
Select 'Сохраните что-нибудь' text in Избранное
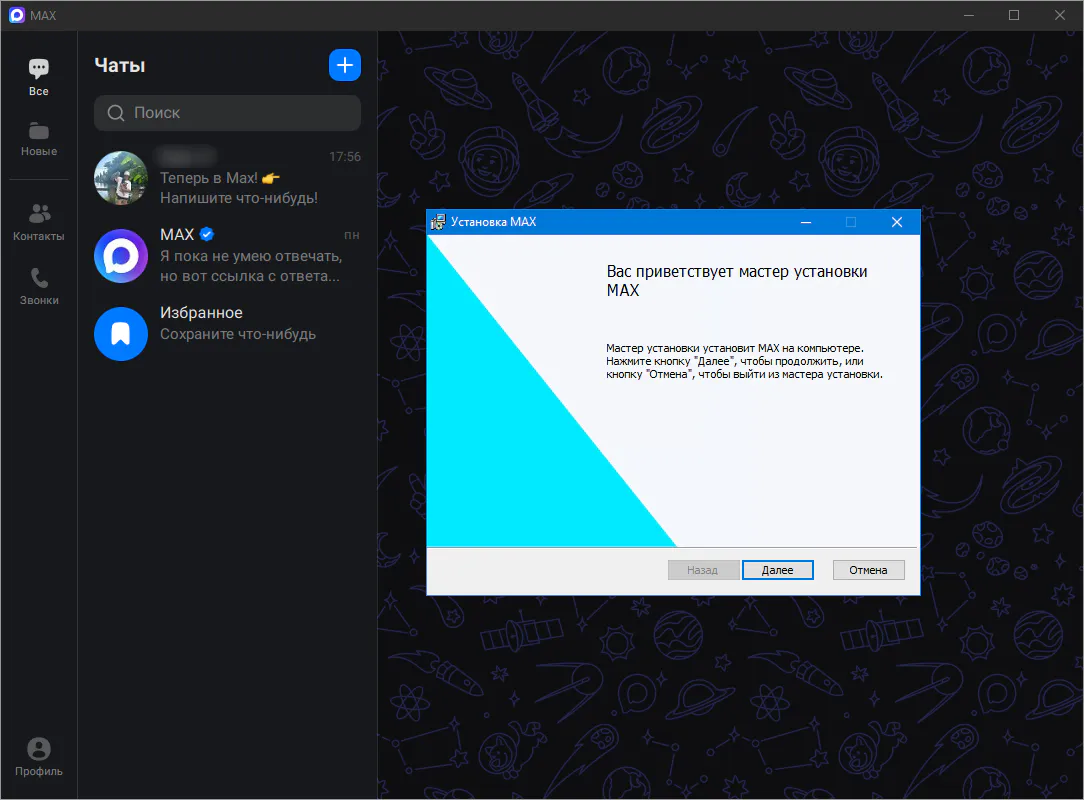238,334
